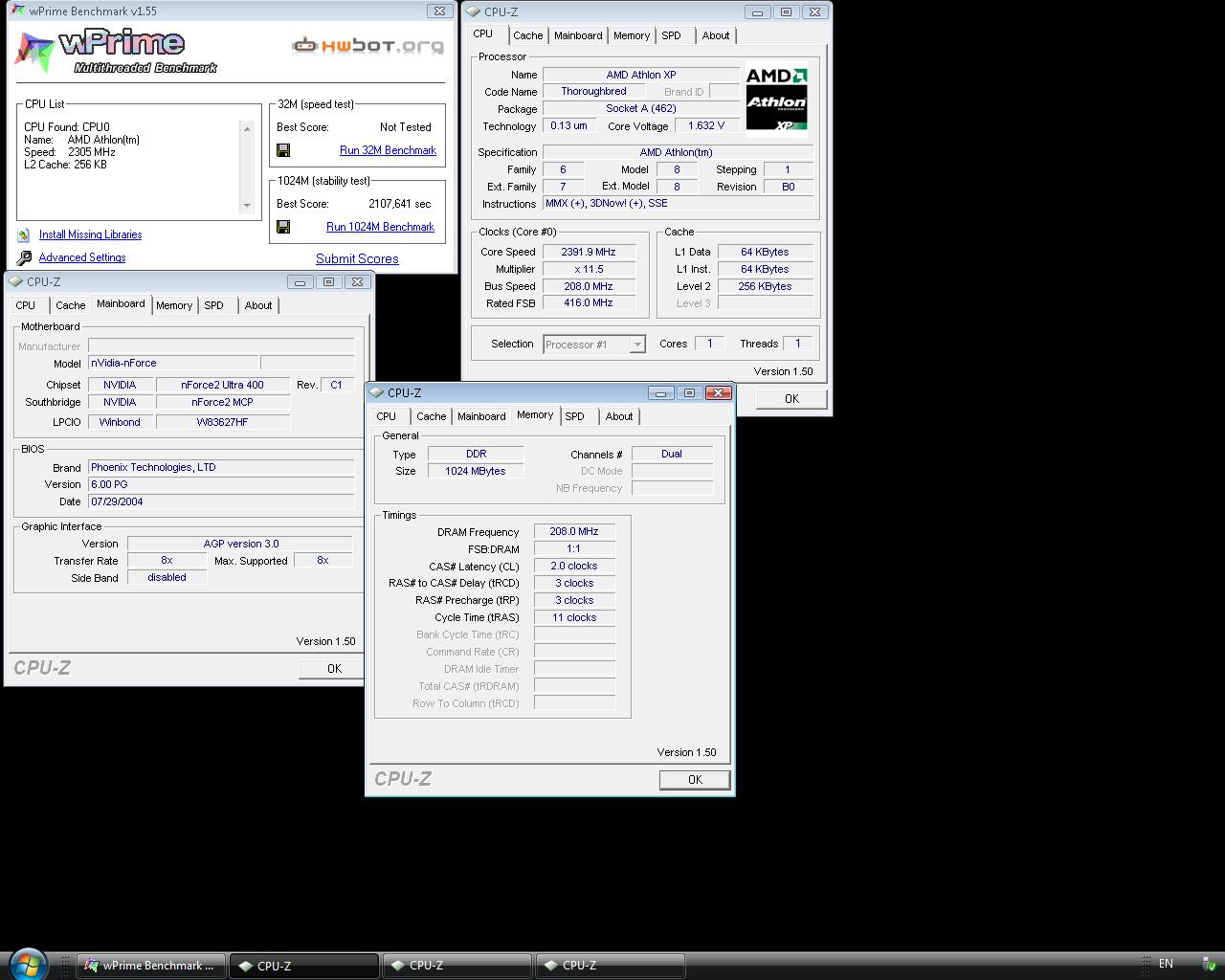Image resolution: width=1225 pixels, height=980 pixels.
Task: Click the Core Voltage value 1.632 V
Action: [706, 125]
